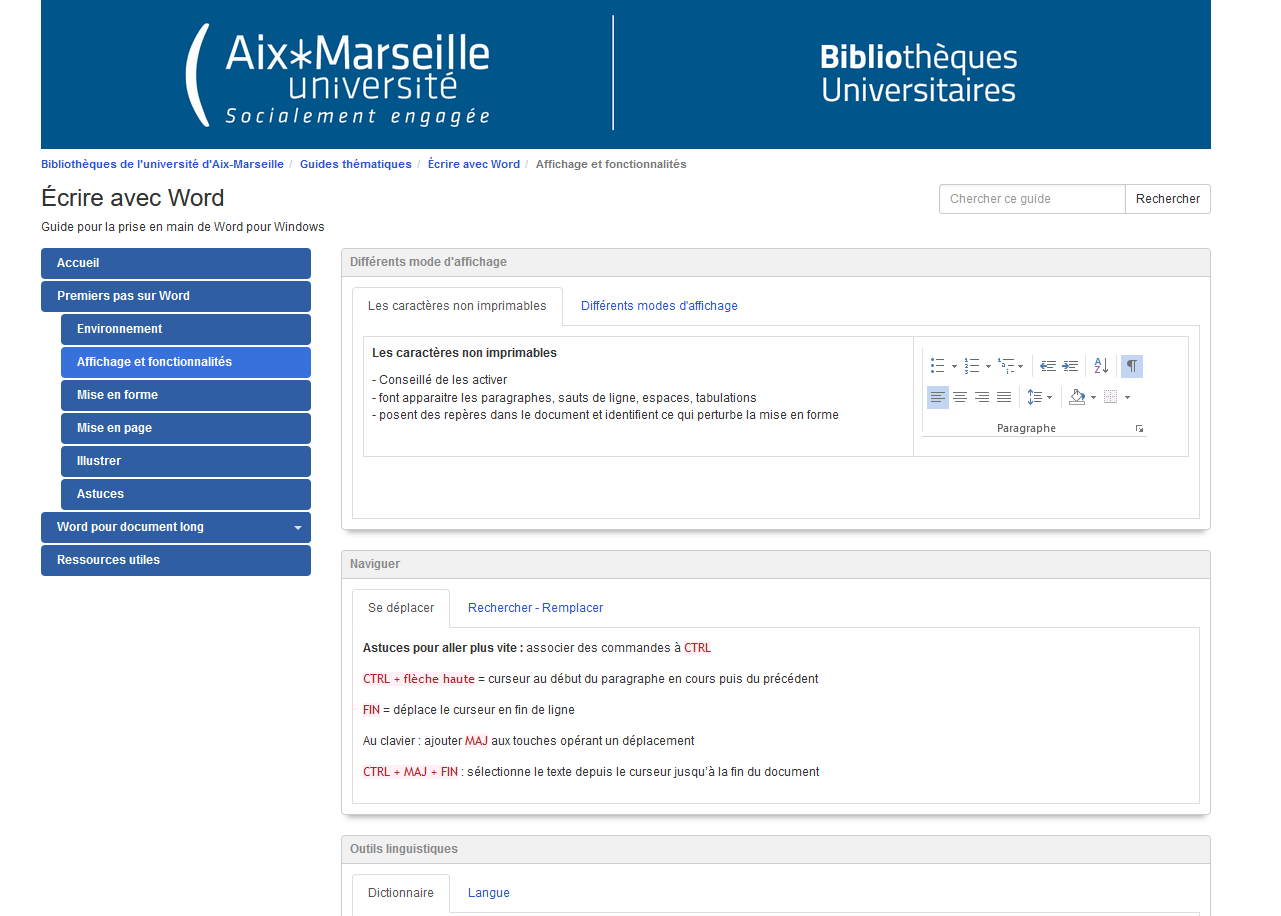Click the Paragraphe dialog launcher icon

[x=1139, y=429]
